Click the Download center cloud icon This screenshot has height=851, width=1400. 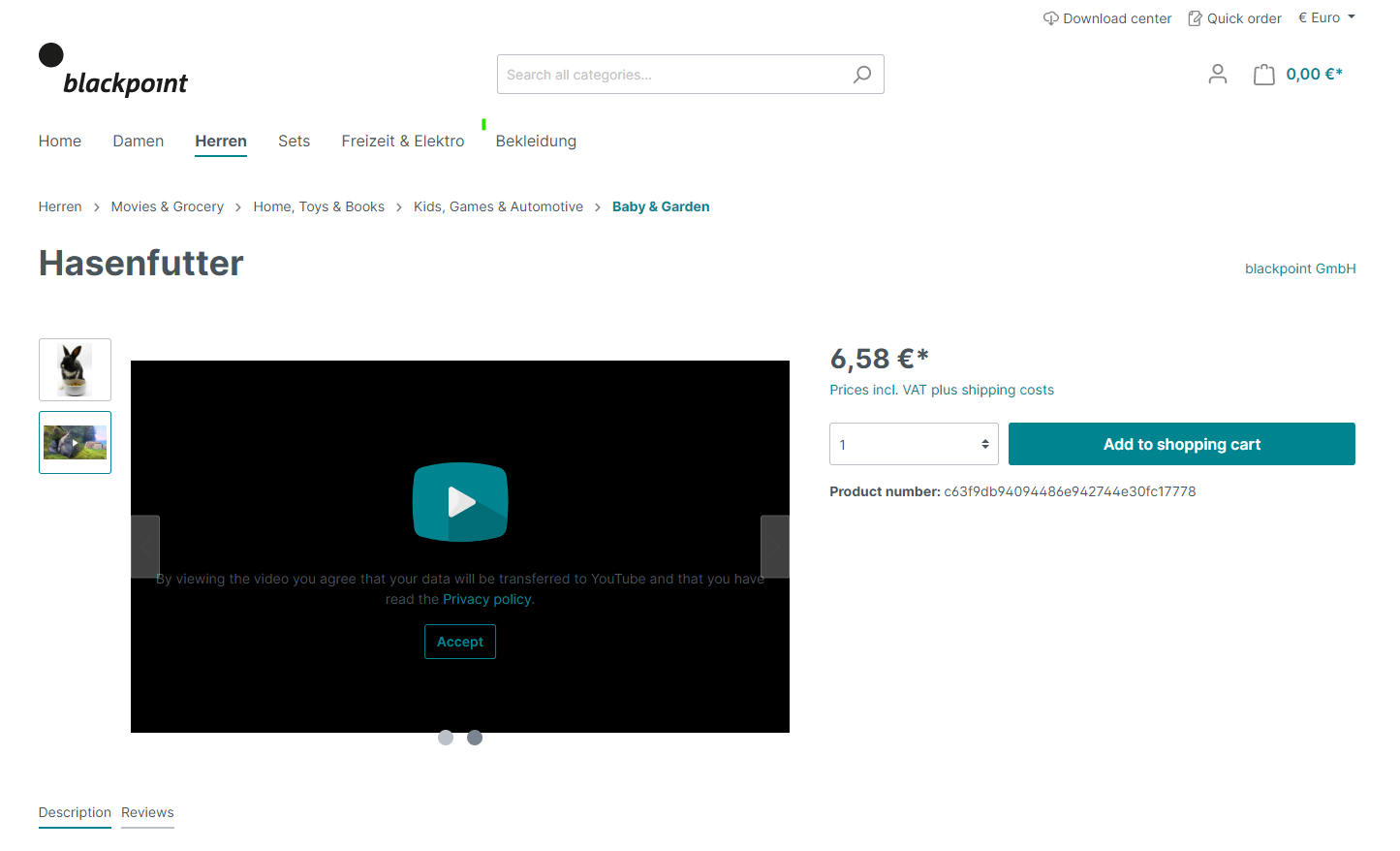[1050, 18]
